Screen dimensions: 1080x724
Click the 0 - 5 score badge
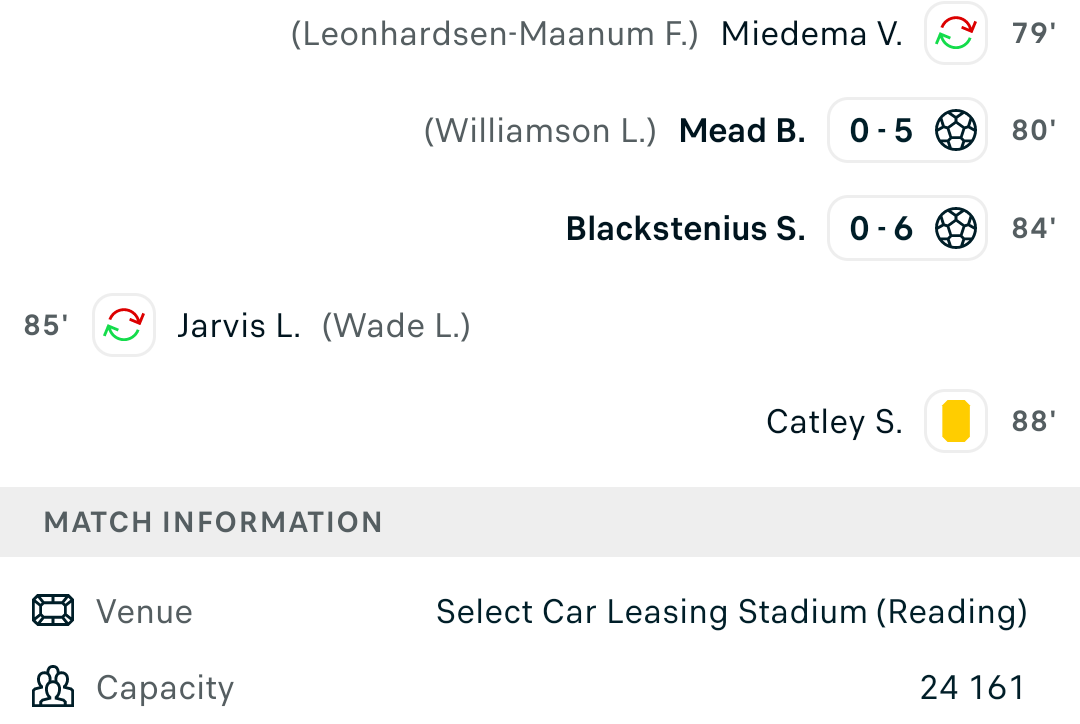pyautogui.click(x=907, y=130)
